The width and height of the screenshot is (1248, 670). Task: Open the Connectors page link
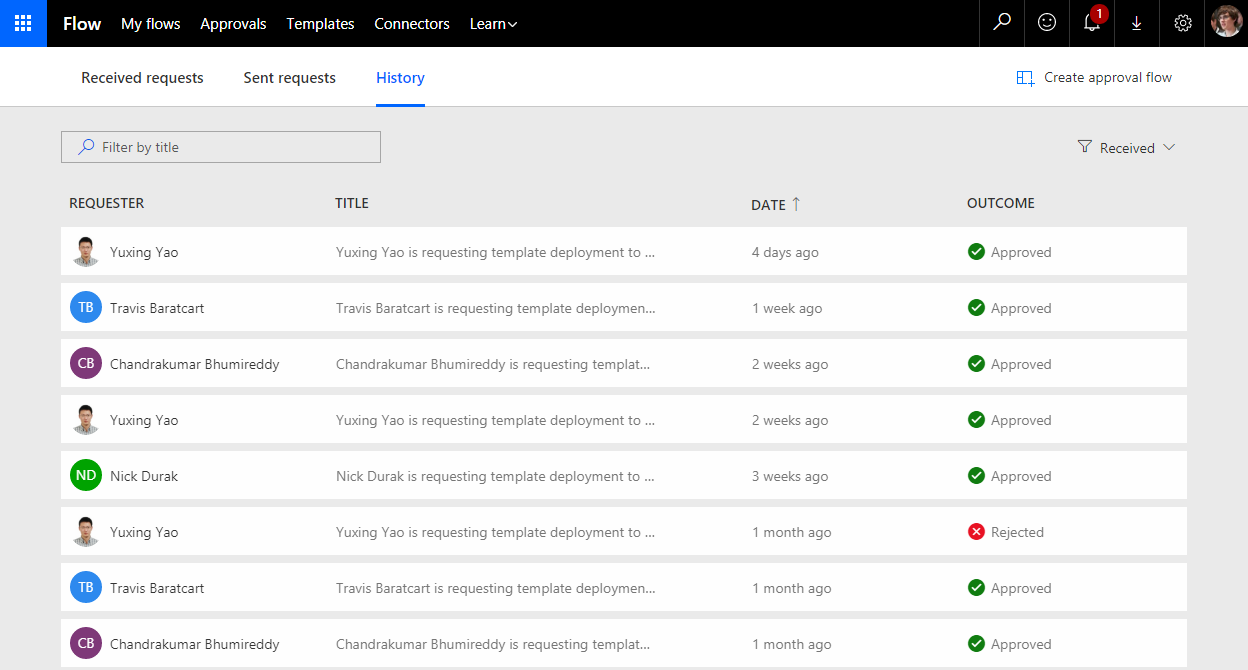[x=412, y=24]
